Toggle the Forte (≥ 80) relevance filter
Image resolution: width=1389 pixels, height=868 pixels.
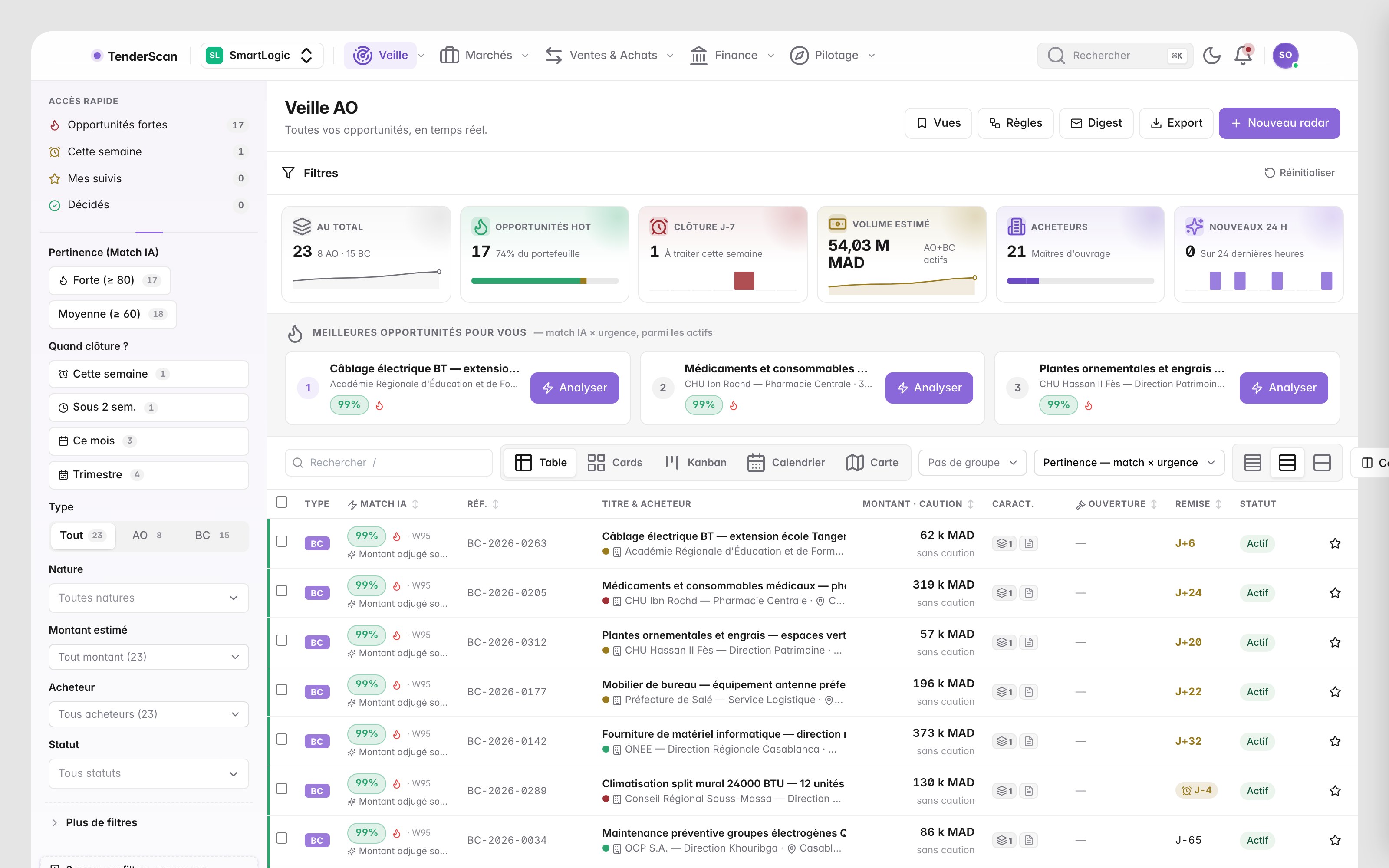pyautogui.click(x=110, y=280)
